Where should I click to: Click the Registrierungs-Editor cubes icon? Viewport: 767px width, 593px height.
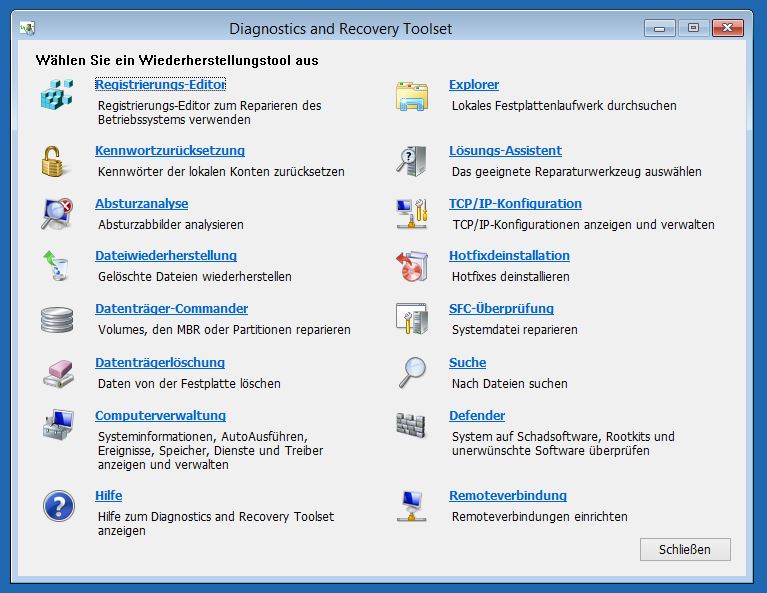pos(57,94)
